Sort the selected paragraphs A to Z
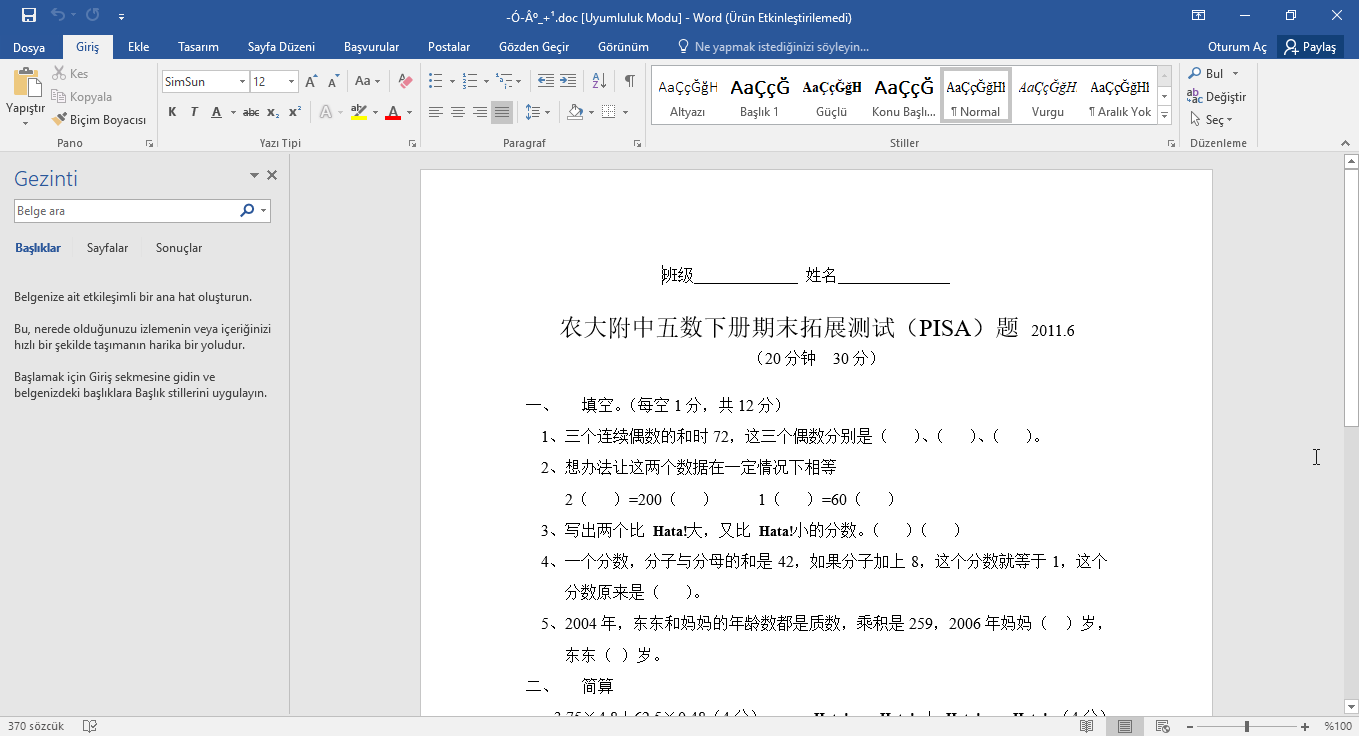 pos(599,81)
